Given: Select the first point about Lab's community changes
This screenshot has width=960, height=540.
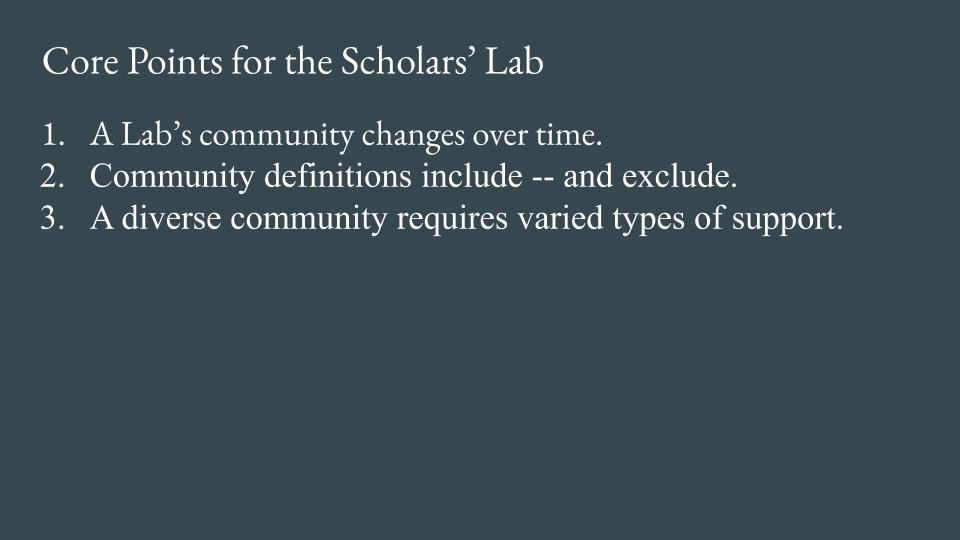Looking at the screenshot, I should click(345, 134).
